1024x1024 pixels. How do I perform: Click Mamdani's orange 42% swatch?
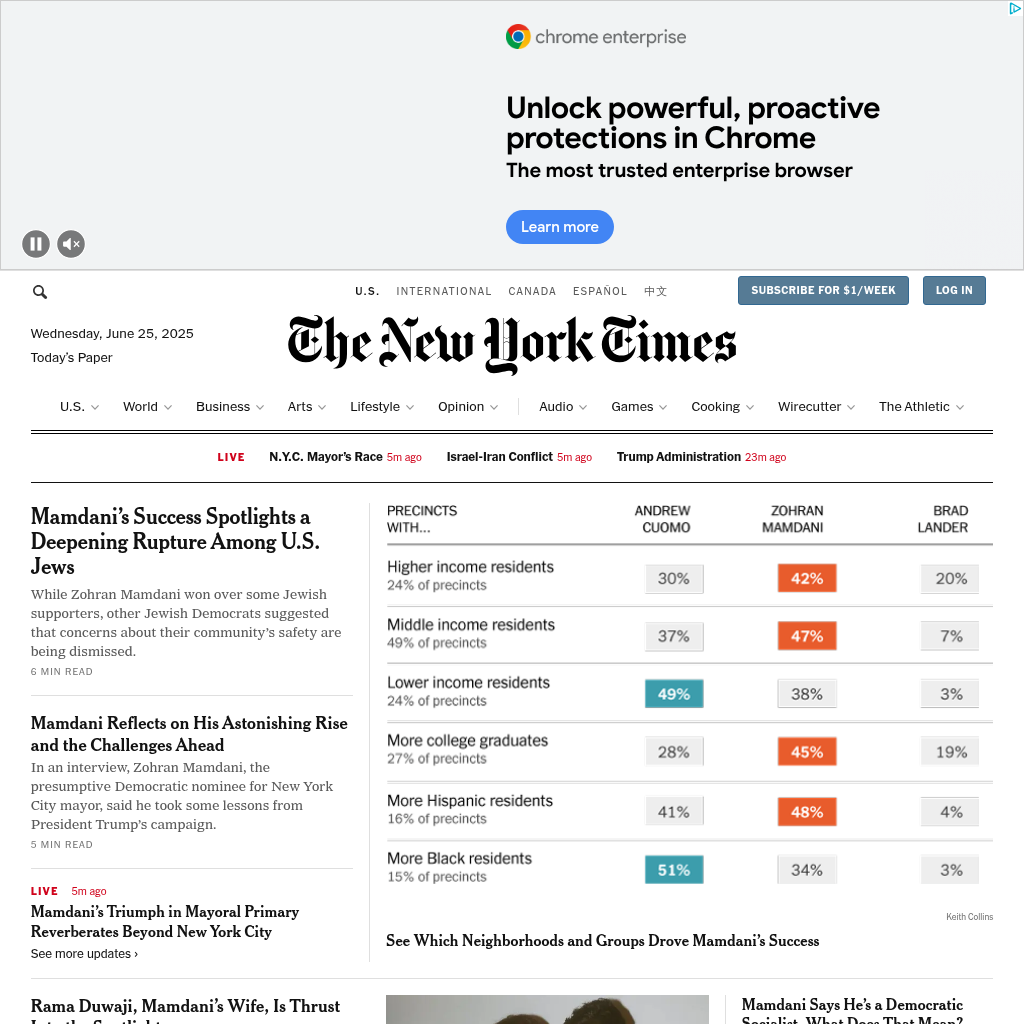[806, 578]
